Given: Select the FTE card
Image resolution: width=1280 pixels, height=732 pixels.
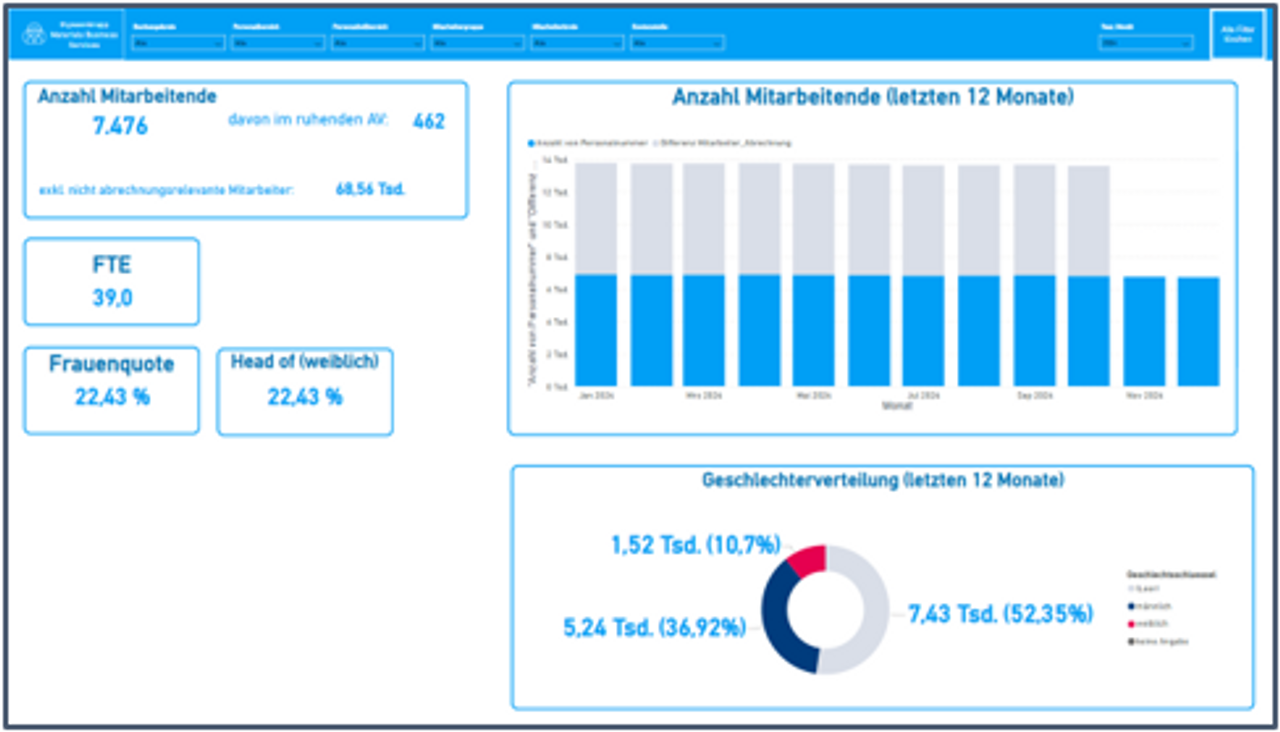Looking at the screenshot, I should click(x=111, y=282).
